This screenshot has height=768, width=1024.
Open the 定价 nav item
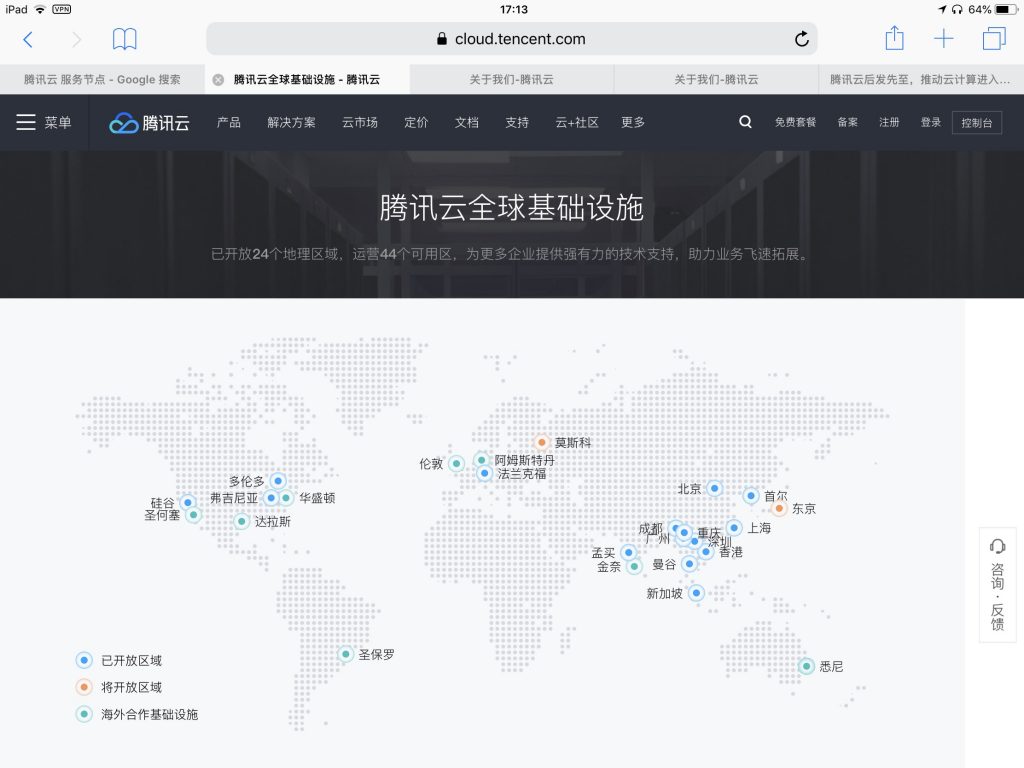click(x=416, y=122)
